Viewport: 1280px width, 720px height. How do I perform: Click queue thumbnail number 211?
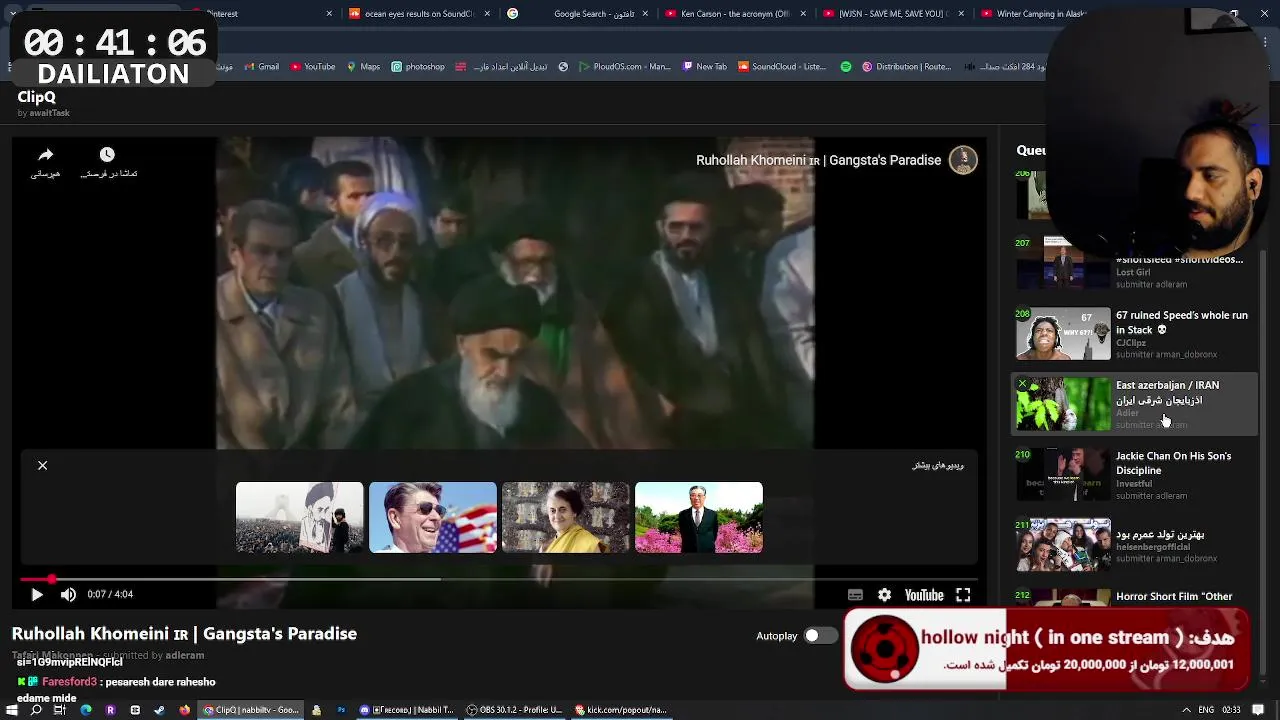[x=1063, y=545]
